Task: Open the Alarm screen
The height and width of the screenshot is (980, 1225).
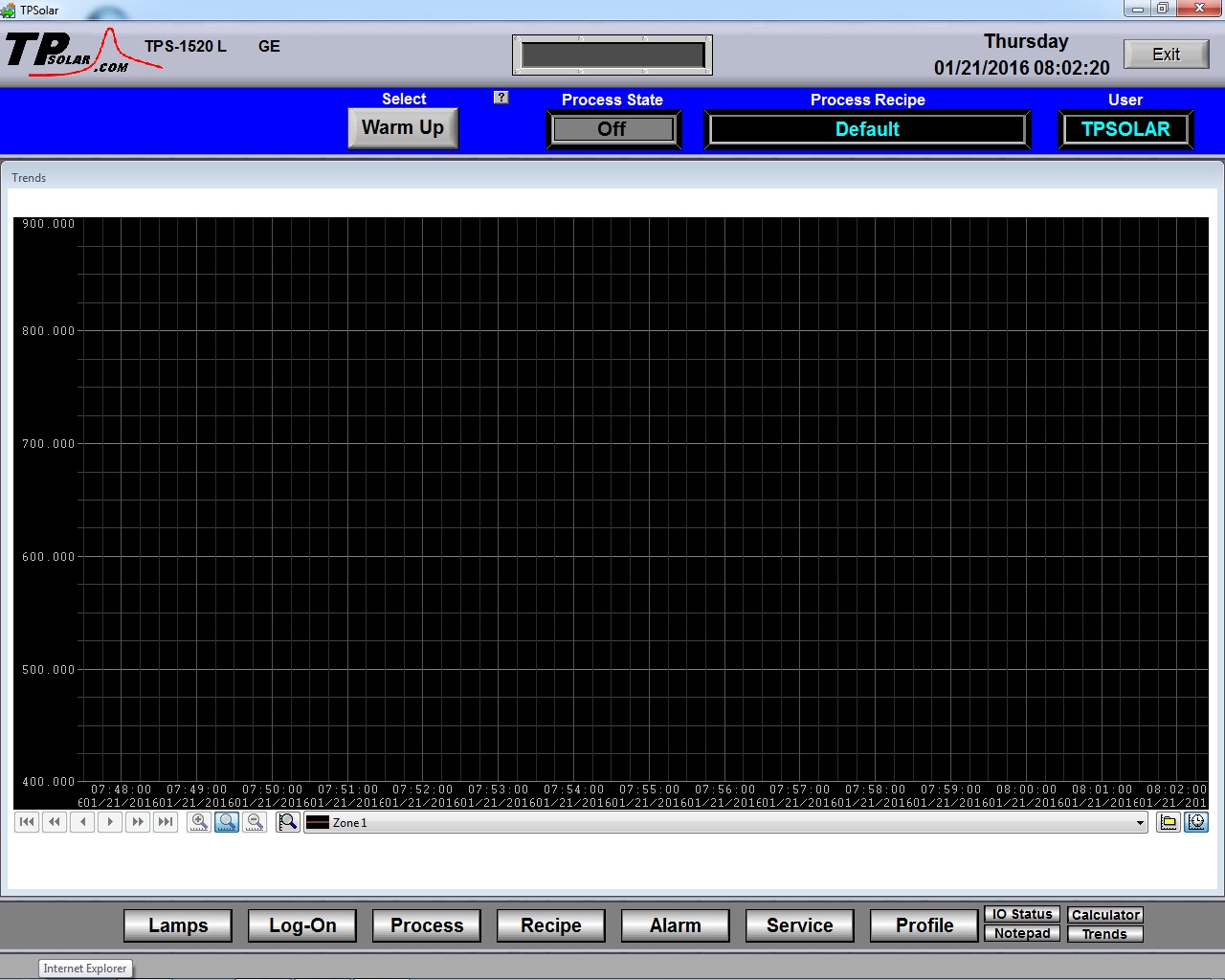Action: pyautogui.click(x=676, y=925)
